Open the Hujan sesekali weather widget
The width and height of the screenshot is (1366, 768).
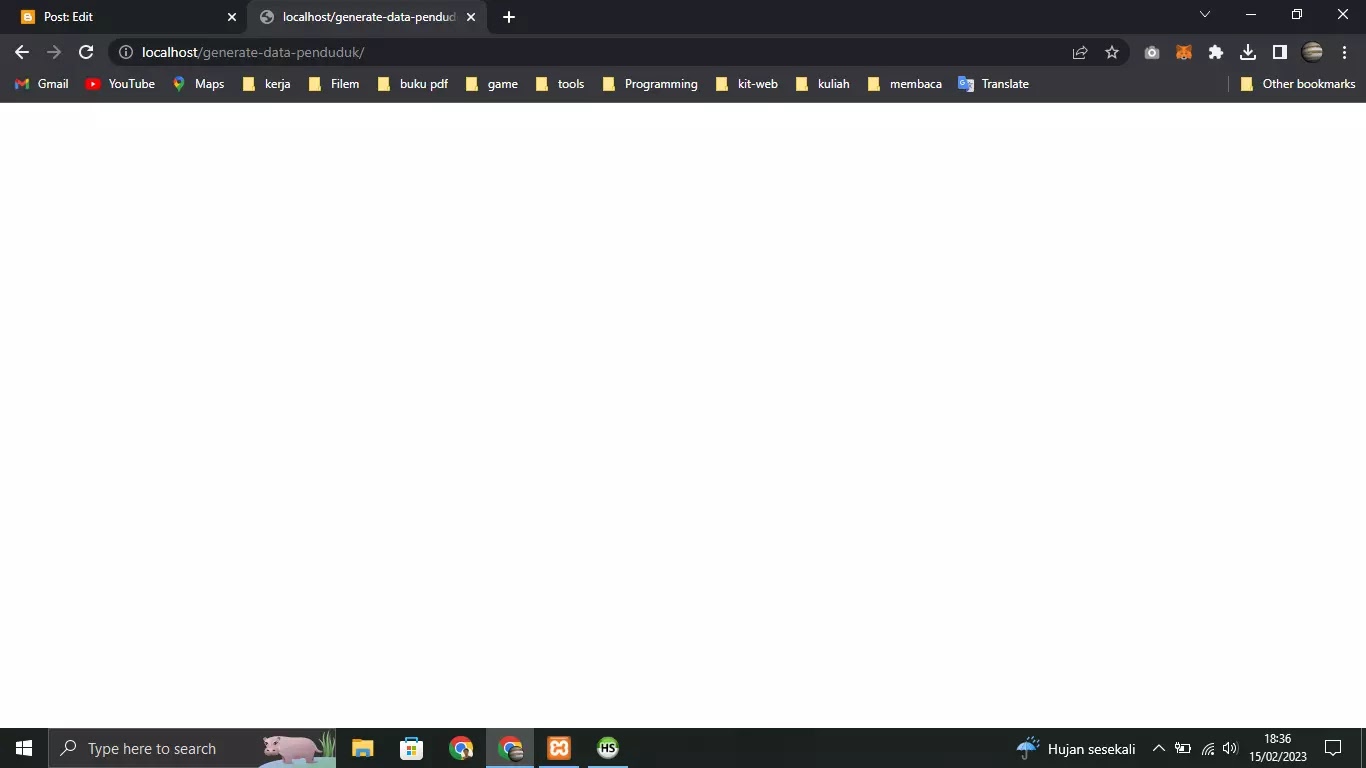coord(1076,748)
